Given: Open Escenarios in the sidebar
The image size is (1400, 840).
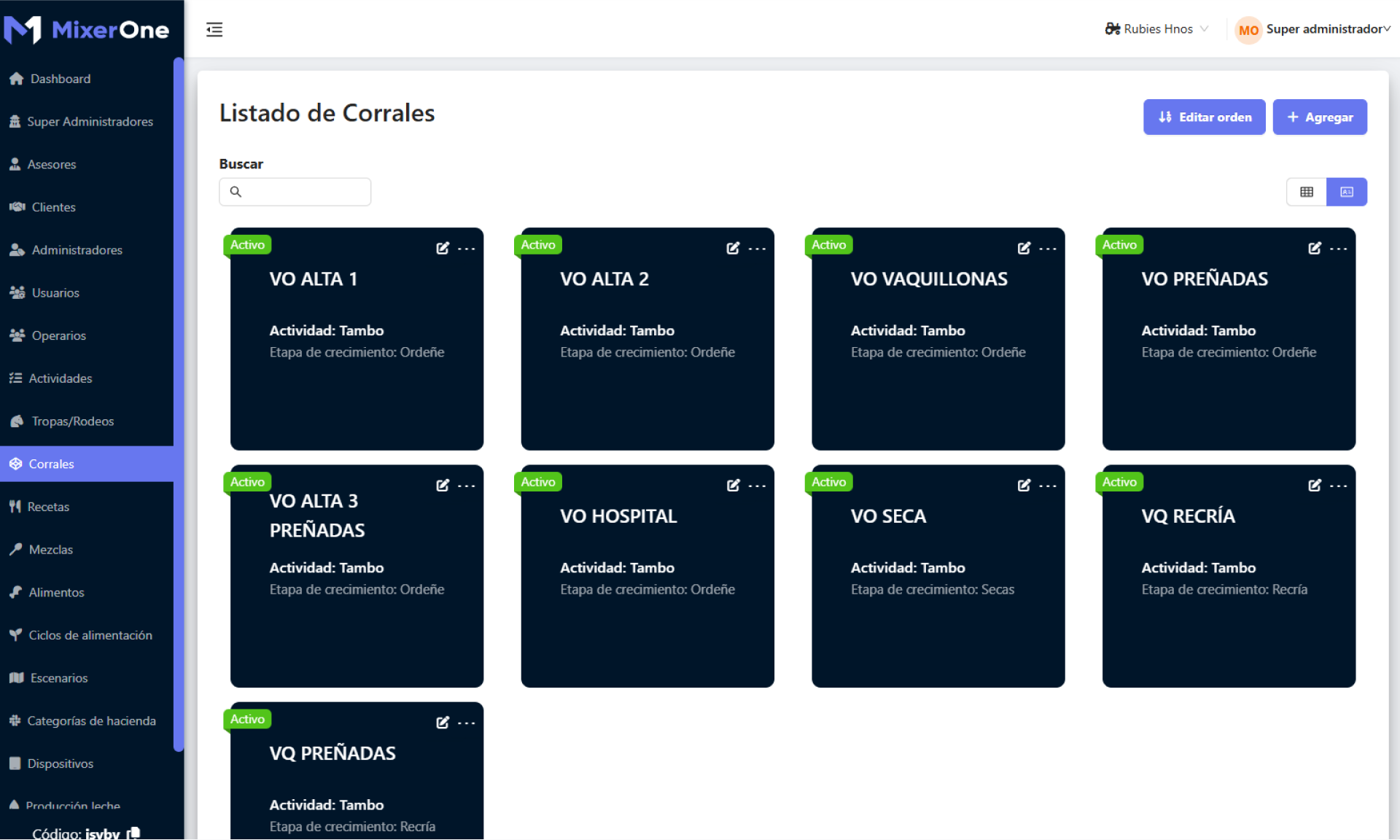Looking at the screenshot, I should click(x=87, y=678).
